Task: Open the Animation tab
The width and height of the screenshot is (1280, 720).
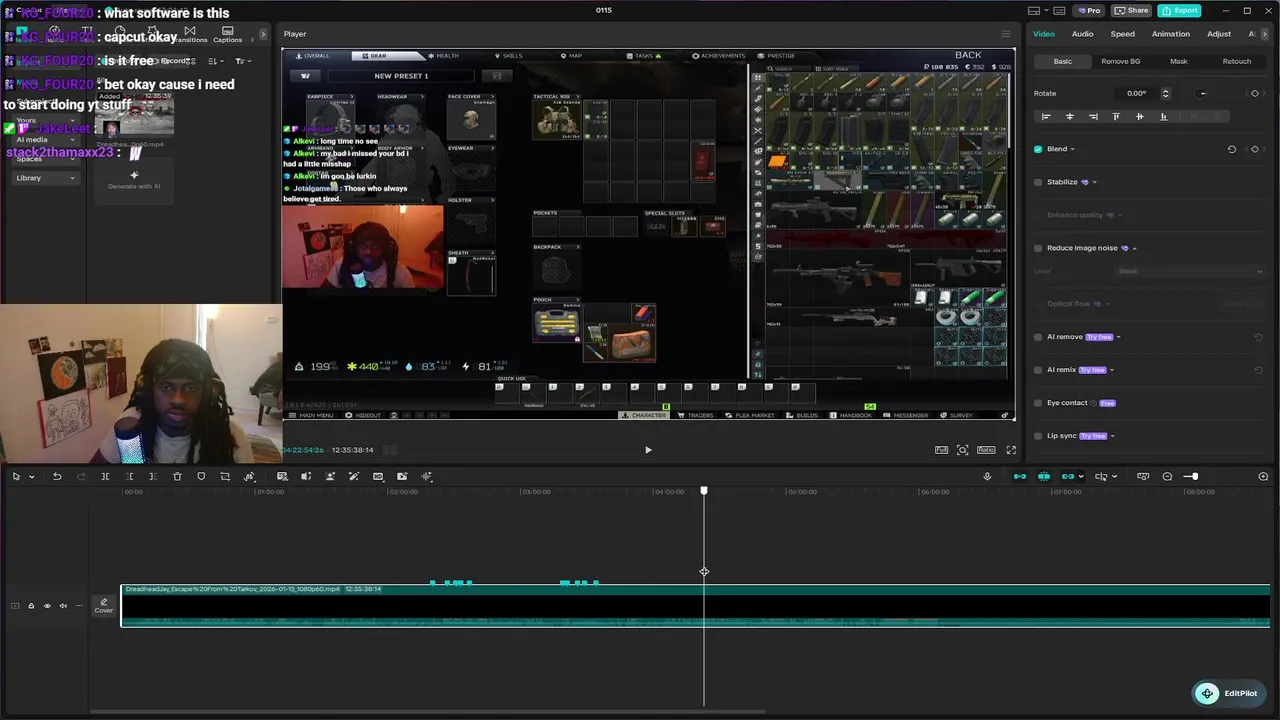Action: click(1170, 34)
